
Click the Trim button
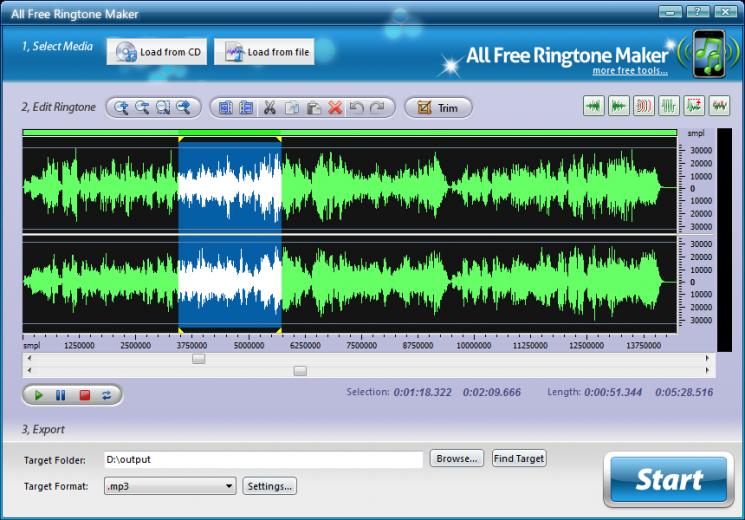point(438,108)
